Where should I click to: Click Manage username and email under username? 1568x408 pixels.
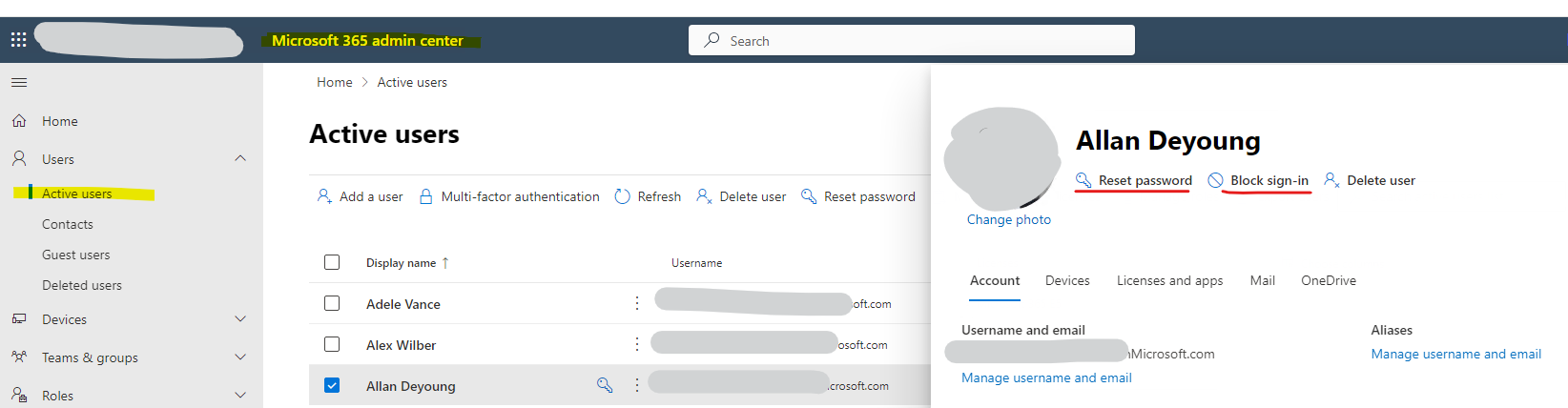tap(1046, 377)
